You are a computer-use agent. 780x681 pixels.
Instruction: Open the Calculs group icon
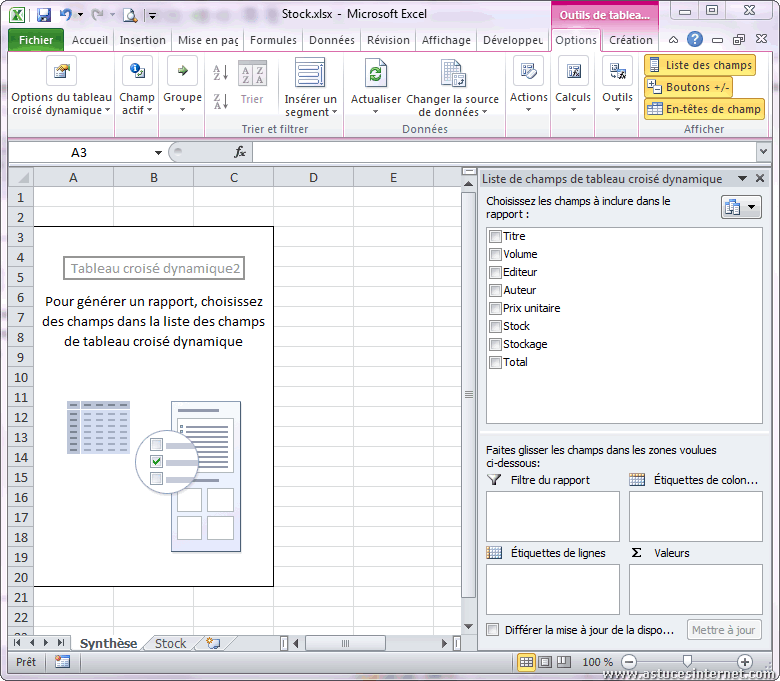(573, 71)
